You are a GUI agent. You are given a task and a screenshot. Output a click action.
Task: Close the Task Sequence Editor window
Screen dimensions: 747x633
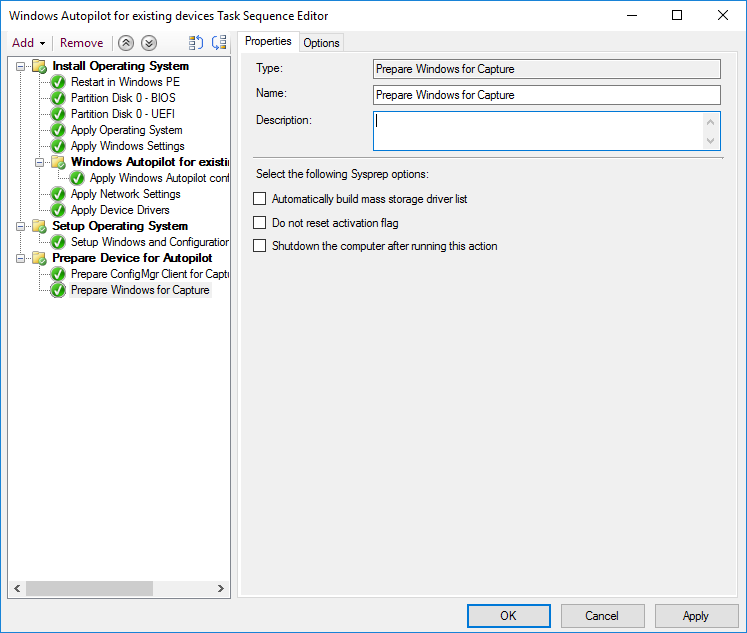click(x=722, y=16)
